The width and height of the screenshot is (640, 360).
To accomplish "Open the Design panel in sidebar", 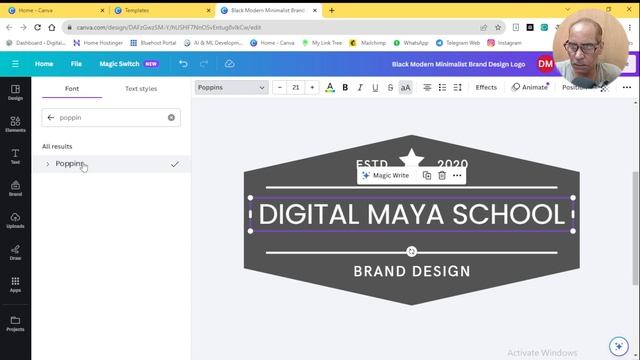I will pyautogui.click(x=15, y=93).
